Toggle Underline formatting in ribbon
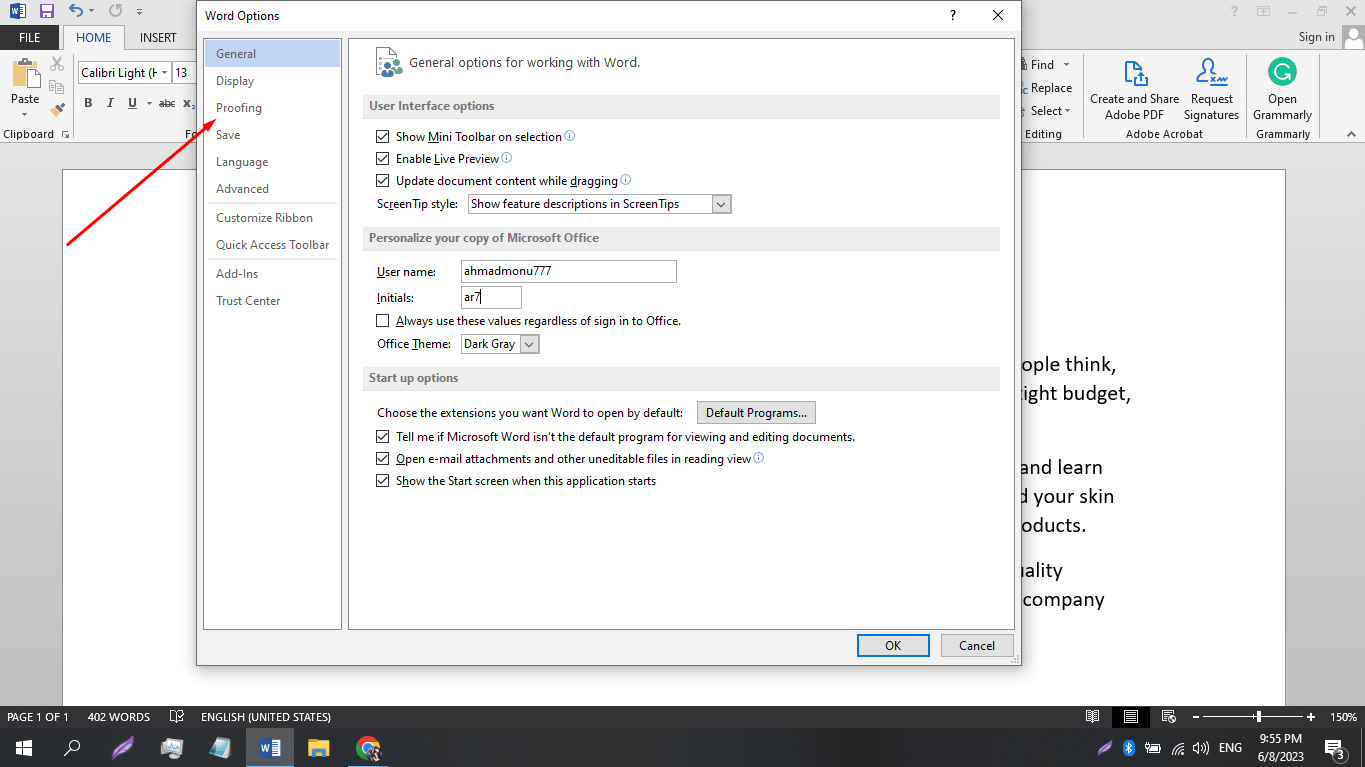Image resolution: width=1365 pixels, height=767 pixels. pos(131,103)
